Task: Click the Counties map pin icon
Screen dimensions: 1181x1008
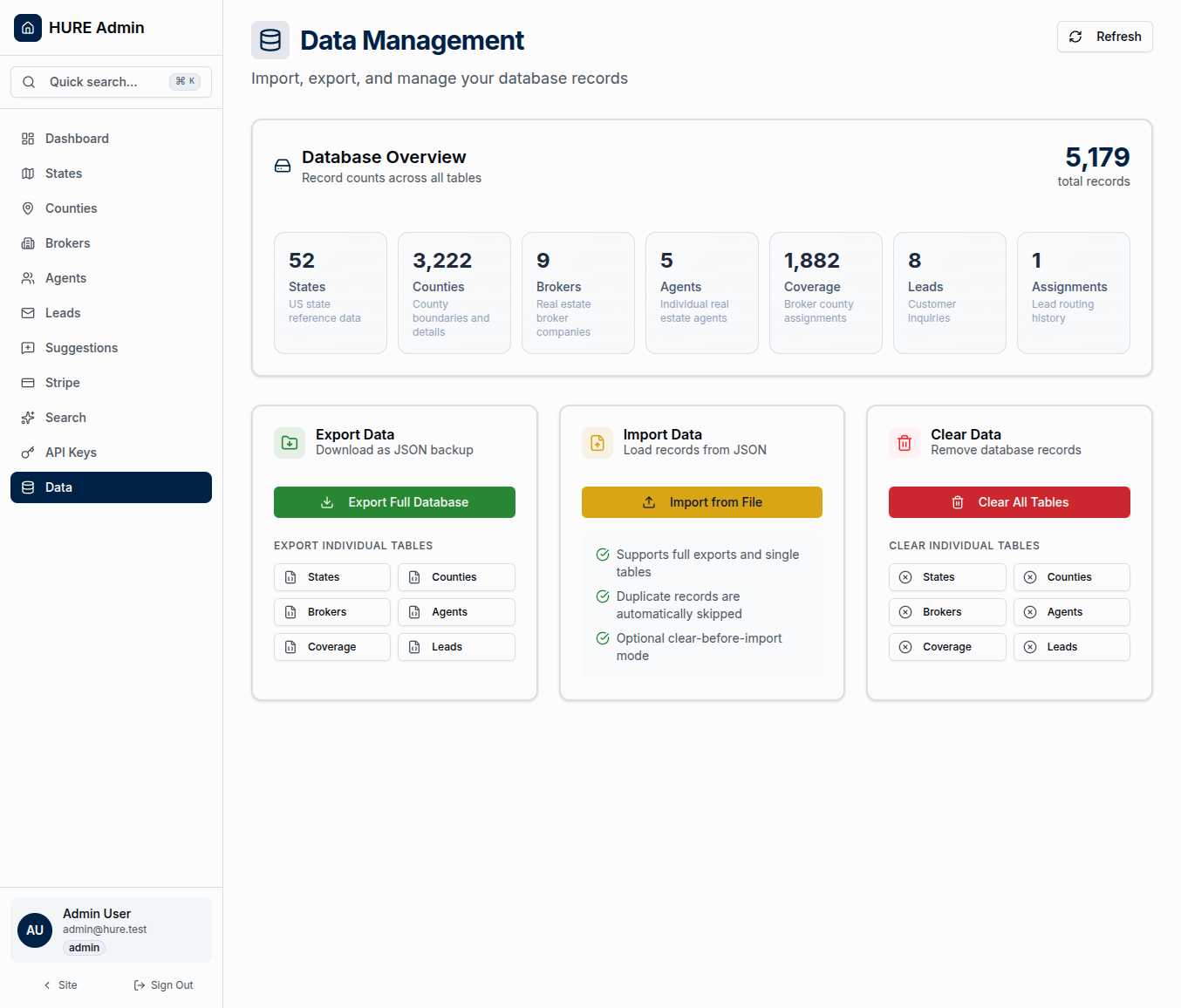Action: pyautogui.click(x=26, y=208)
